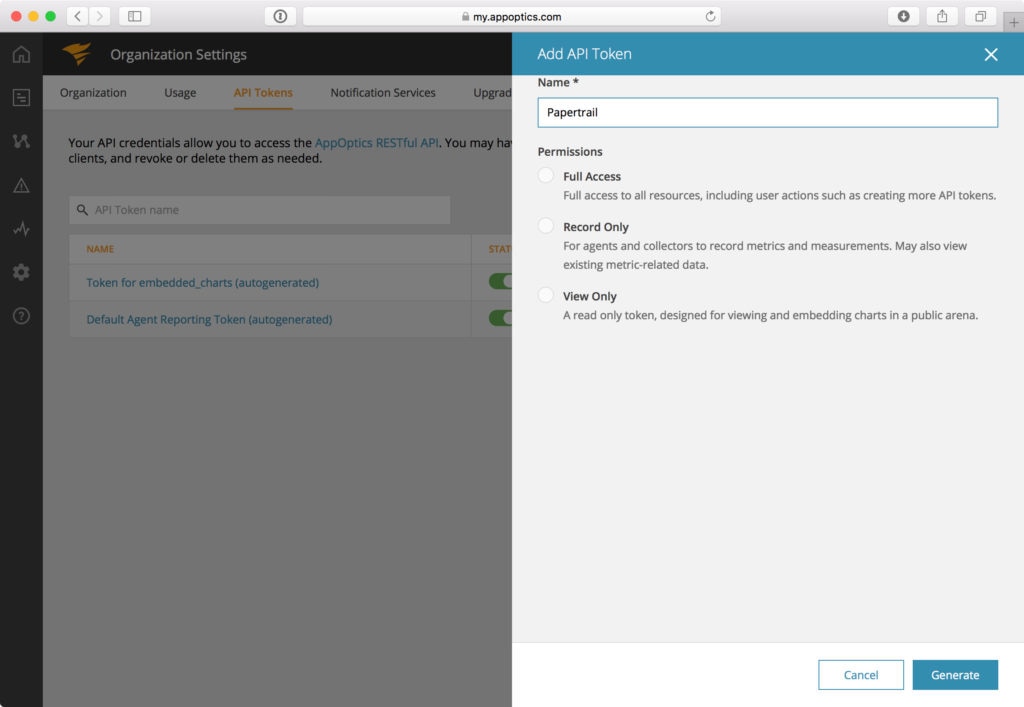Click the Name field containing Papertrail
This screenshot has width=1024, height=707.
[767, 112]
